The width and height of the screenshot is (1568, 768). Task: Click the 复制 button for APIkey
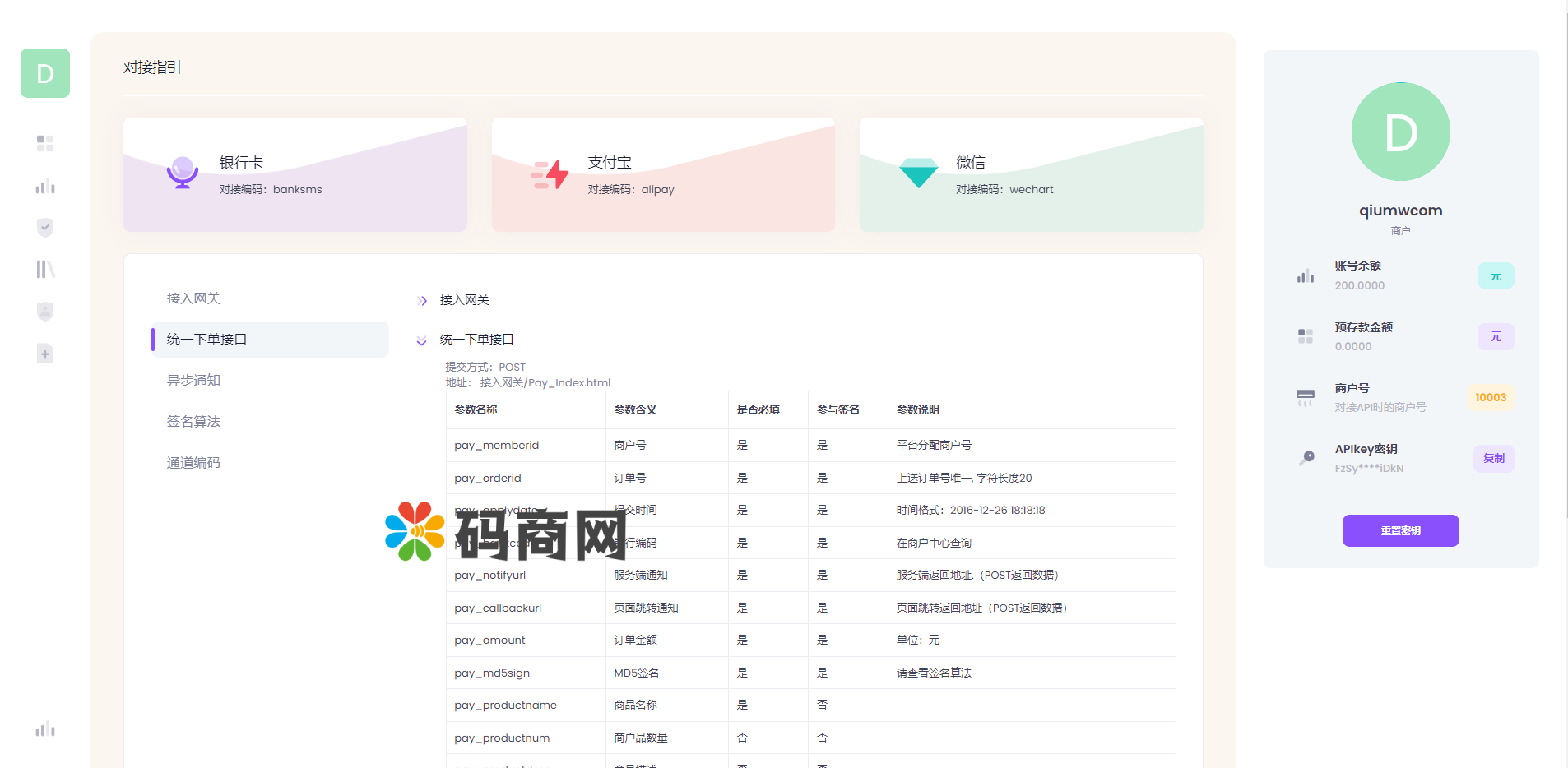click(x=1493, y=459)
